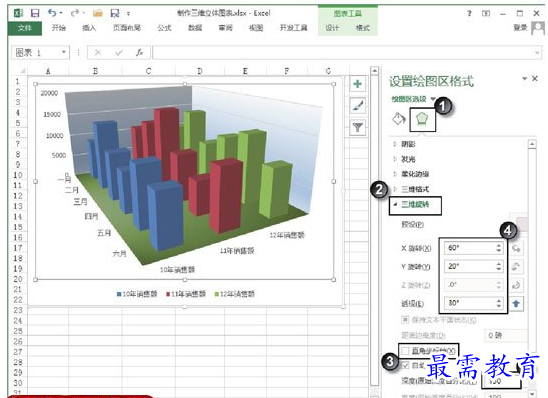548x398 pixels.
Task: Close the 设置绘图区格式 pane
Action: coord(535,79)
